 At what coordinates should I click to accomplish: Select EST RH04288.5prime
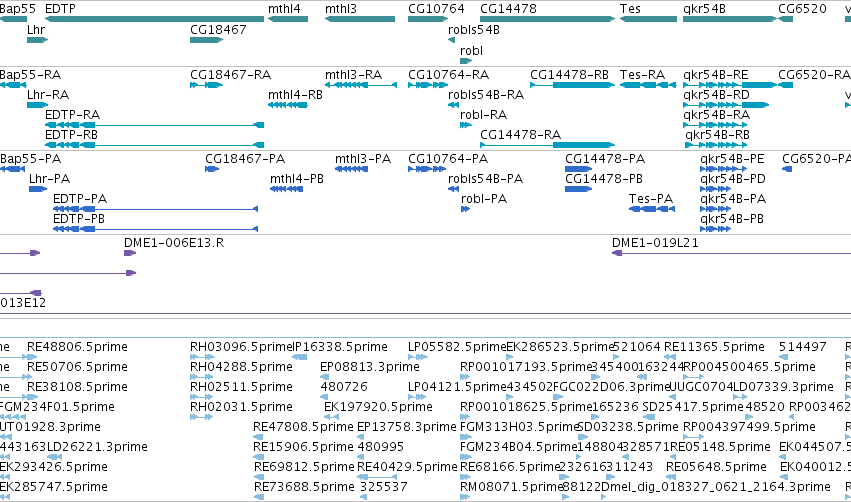[x=201, y=377]
